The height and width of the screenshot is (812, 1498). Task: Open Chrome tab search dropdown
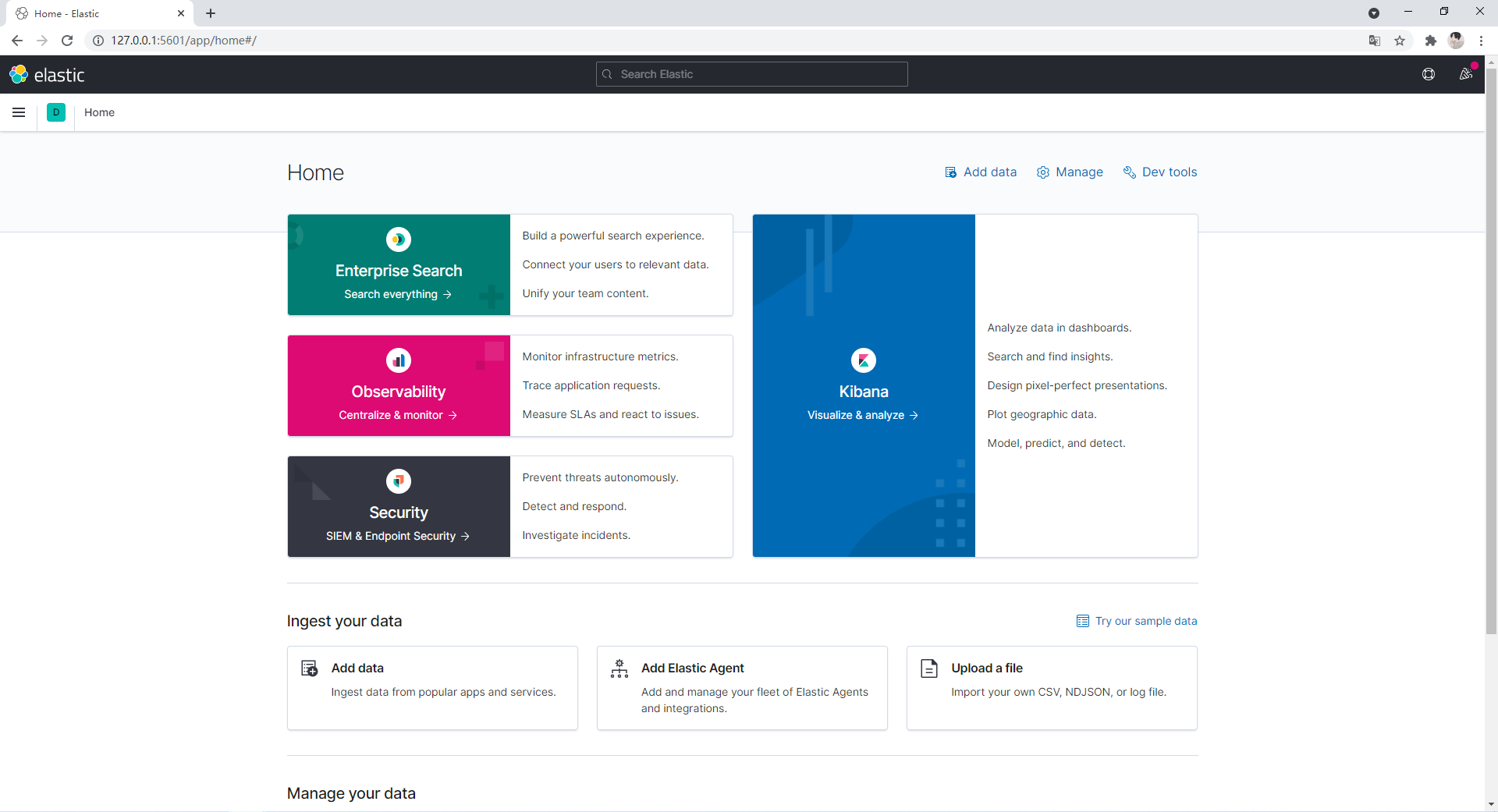tap(1374, 13)
